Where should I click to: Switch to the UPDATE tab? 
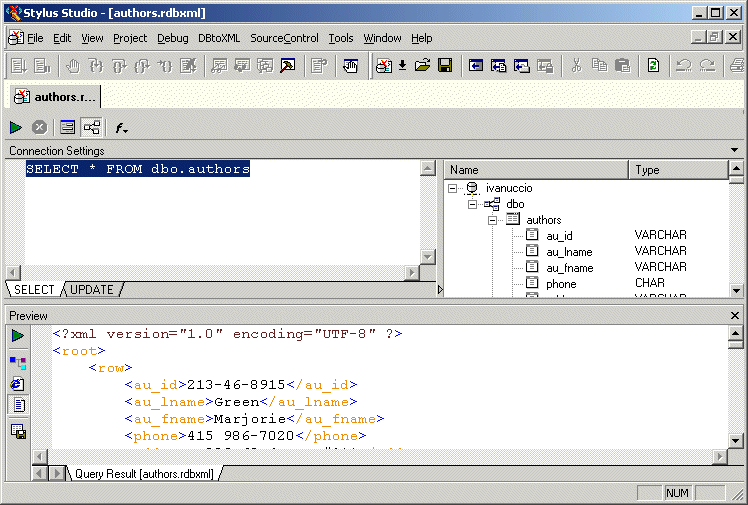(x=92, y=290)
